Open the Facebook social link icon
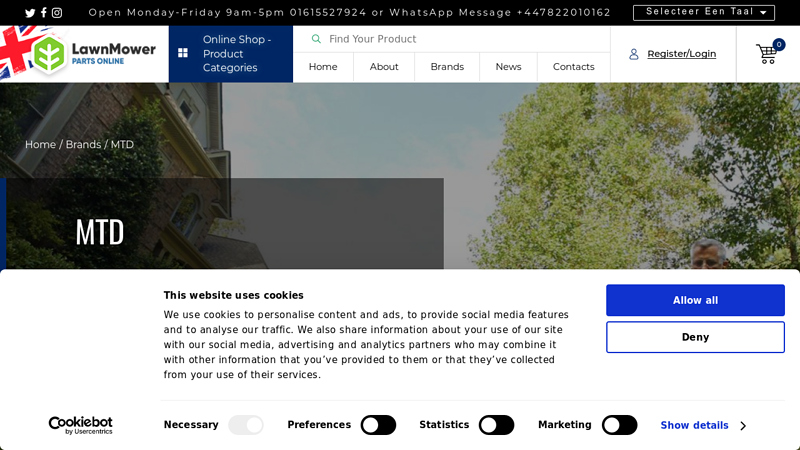 [x=44, y=13]
